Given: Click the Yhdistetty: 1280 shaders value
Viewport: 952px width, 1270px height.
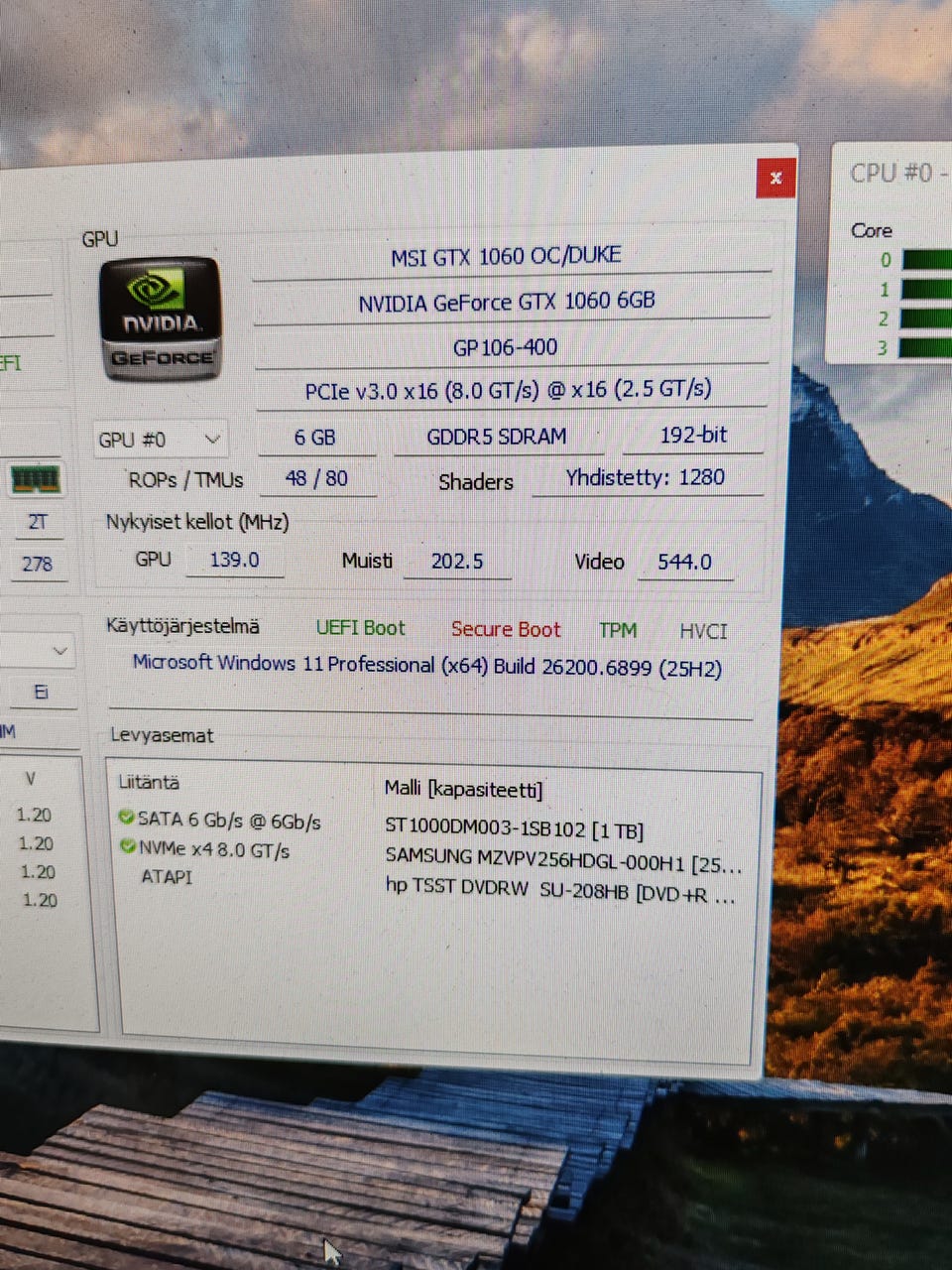Looking at the screenshot, I should (x=648, y=478).
